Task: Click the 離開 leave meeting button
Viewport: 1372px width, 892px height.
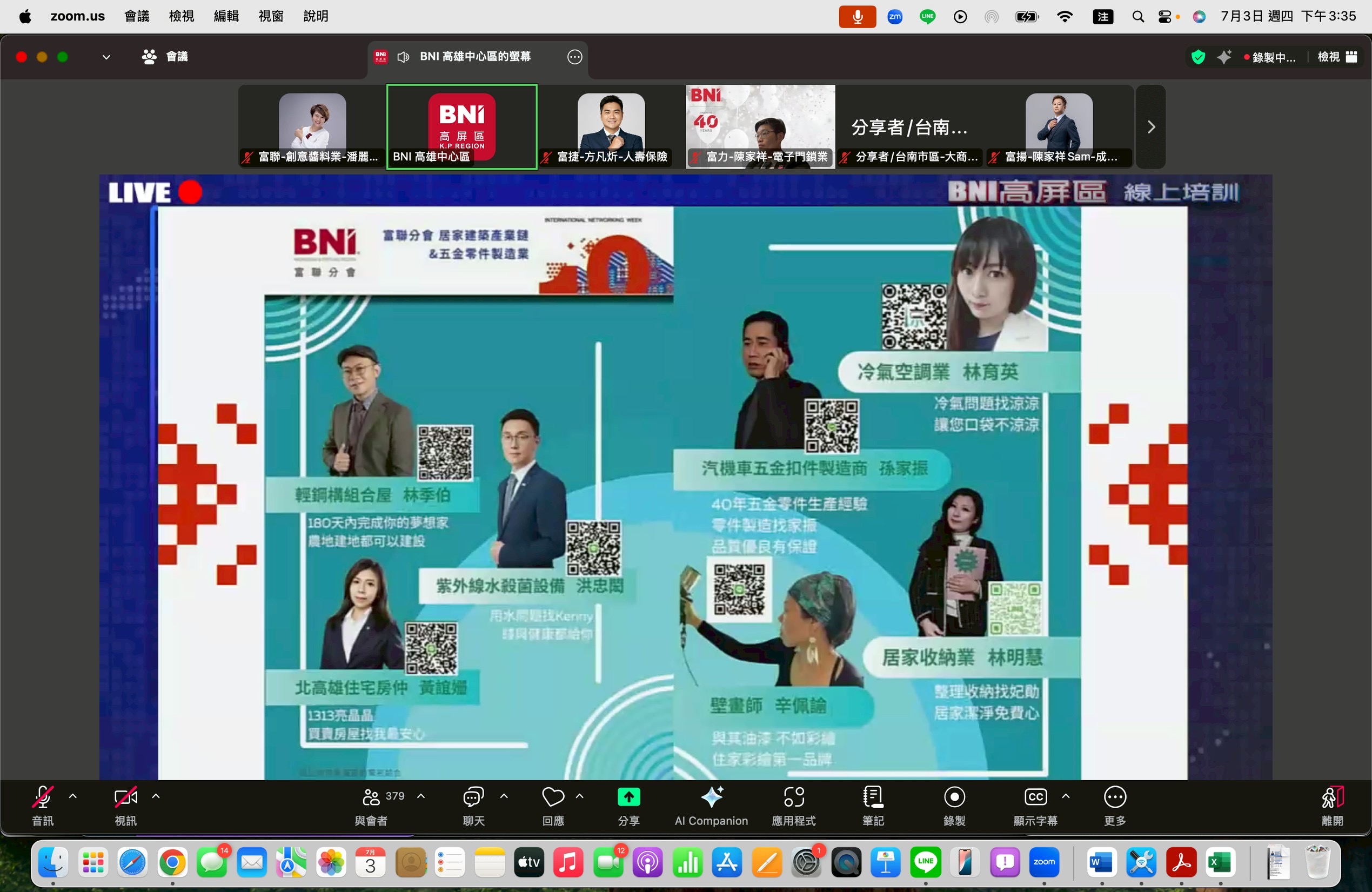Action: point(1331,805)
